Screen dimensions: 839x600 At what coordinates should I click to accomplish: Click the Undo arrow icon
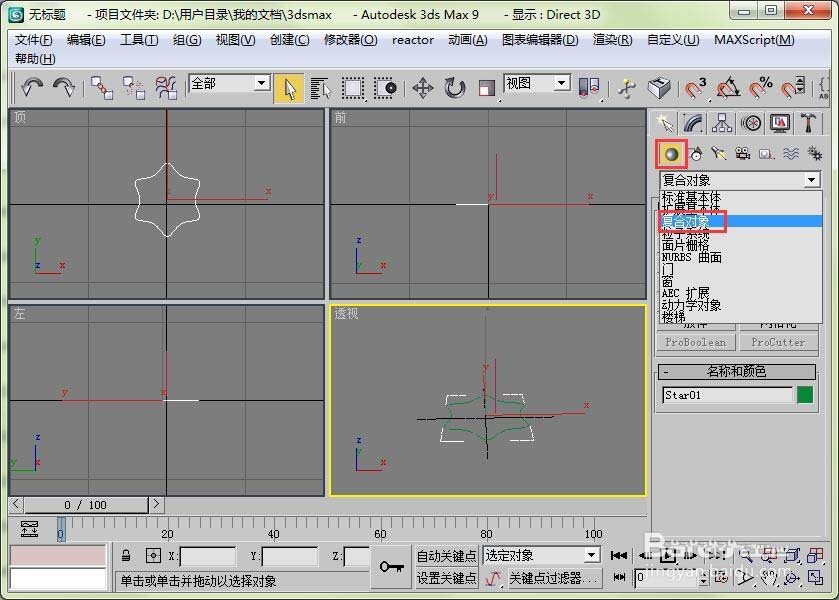pos(32,87)
